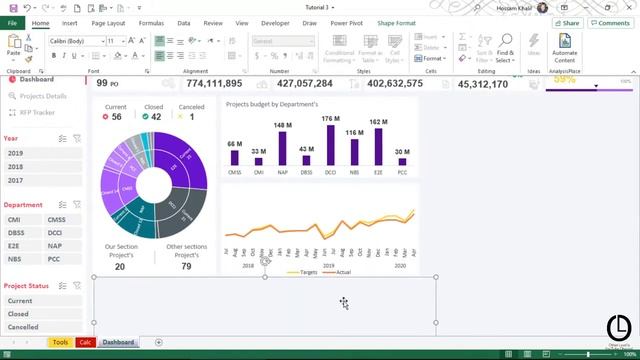Click the Copy icon in Clipboard group
640x360 pixels.
click(29, 49)
